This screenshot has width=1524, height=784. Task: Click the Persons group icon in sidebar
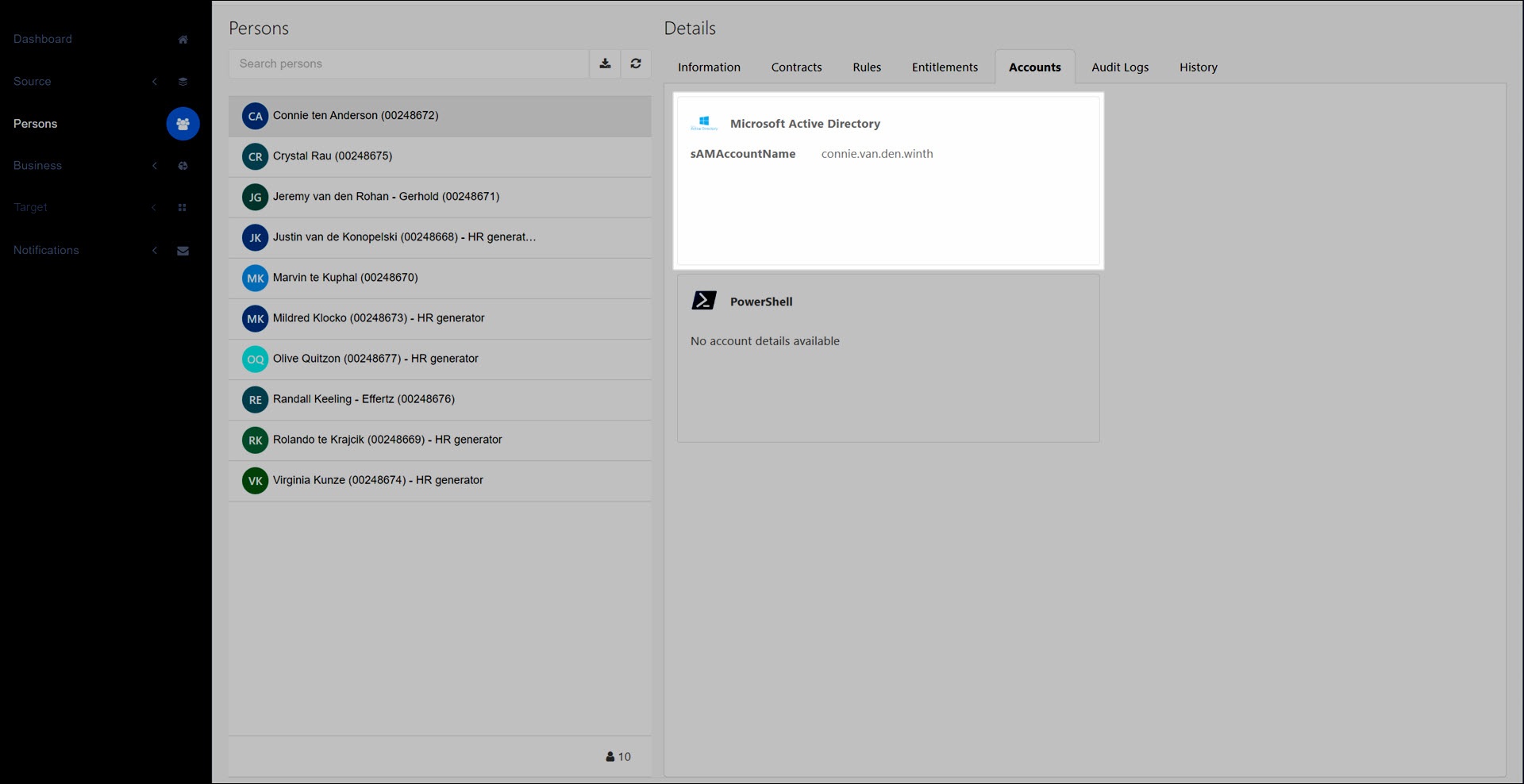click(183, 124)
